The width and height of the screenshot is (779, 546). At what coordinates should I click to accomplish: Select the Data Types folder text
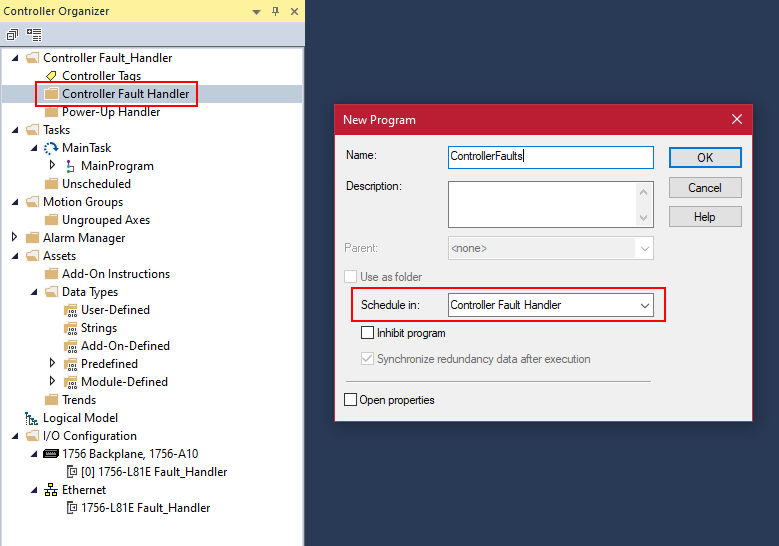point(90,292)
